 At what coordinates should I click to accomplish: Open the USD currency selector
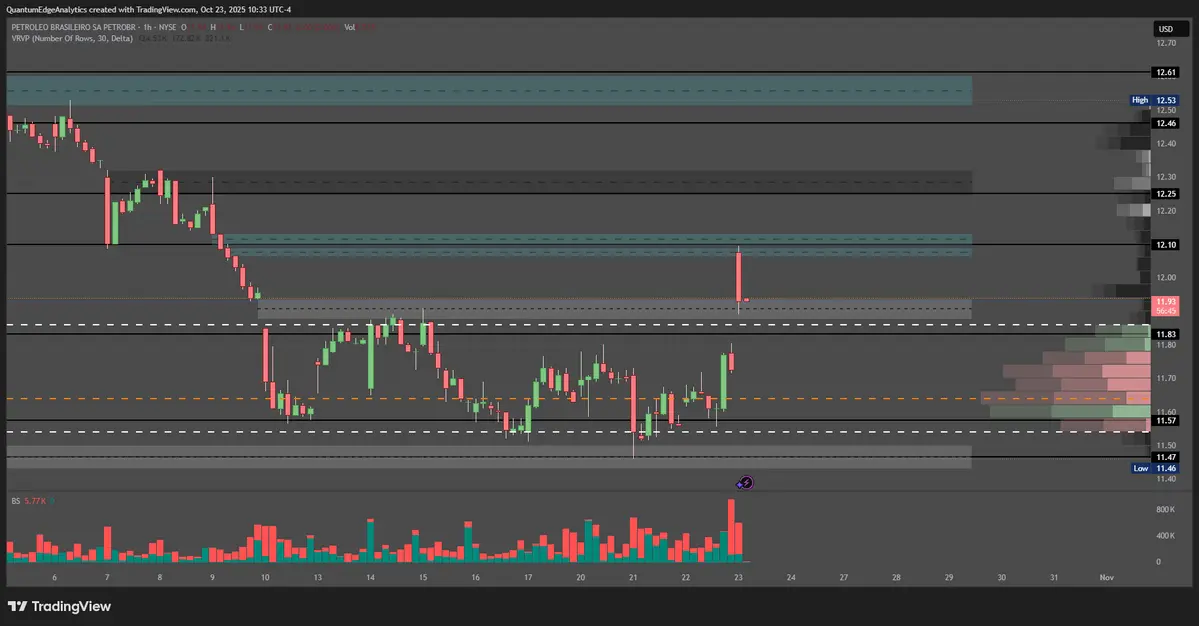coord(1171,29)
